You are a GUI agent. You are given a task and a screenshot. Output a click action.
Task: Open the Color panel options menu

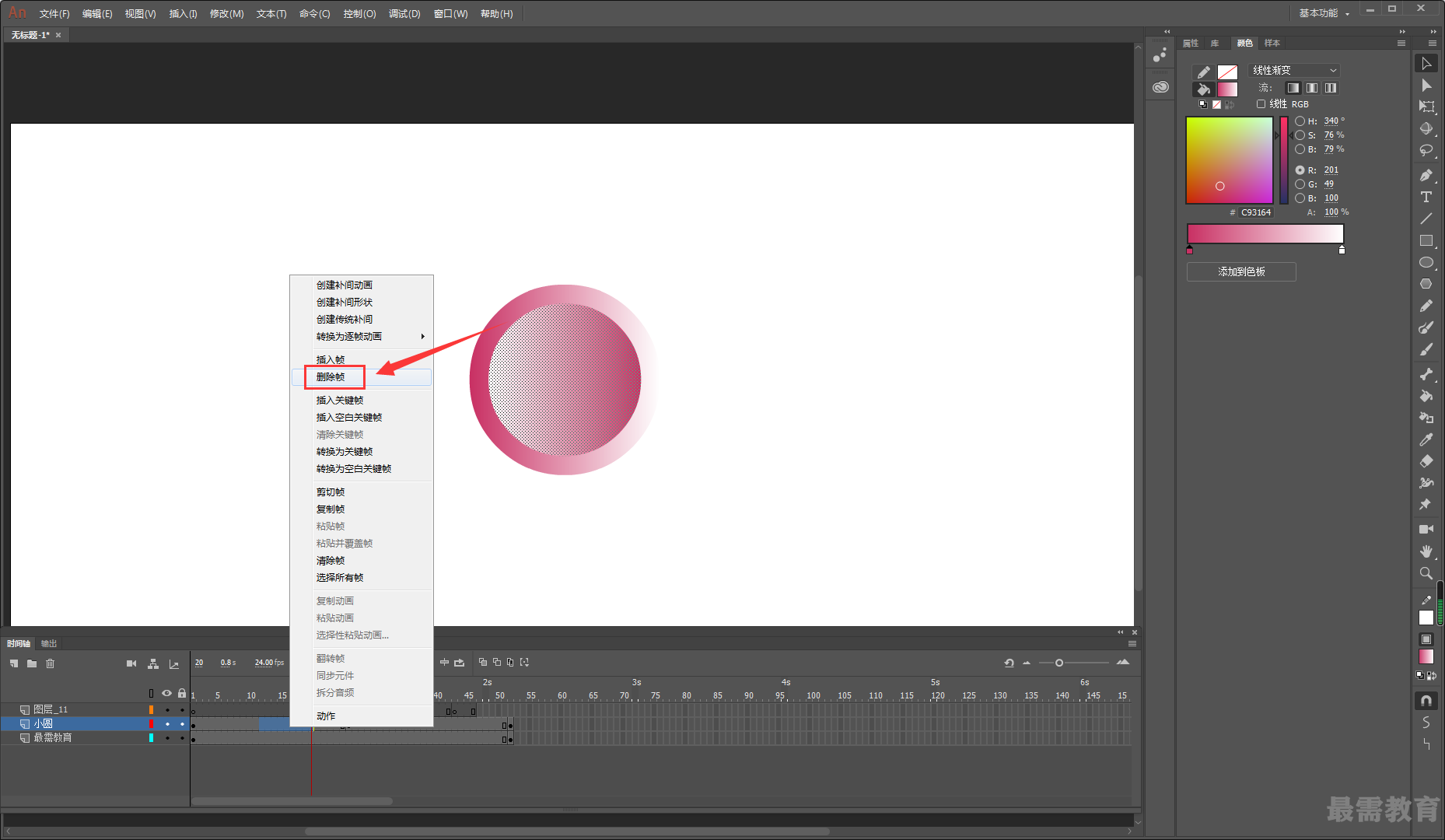1401,44
